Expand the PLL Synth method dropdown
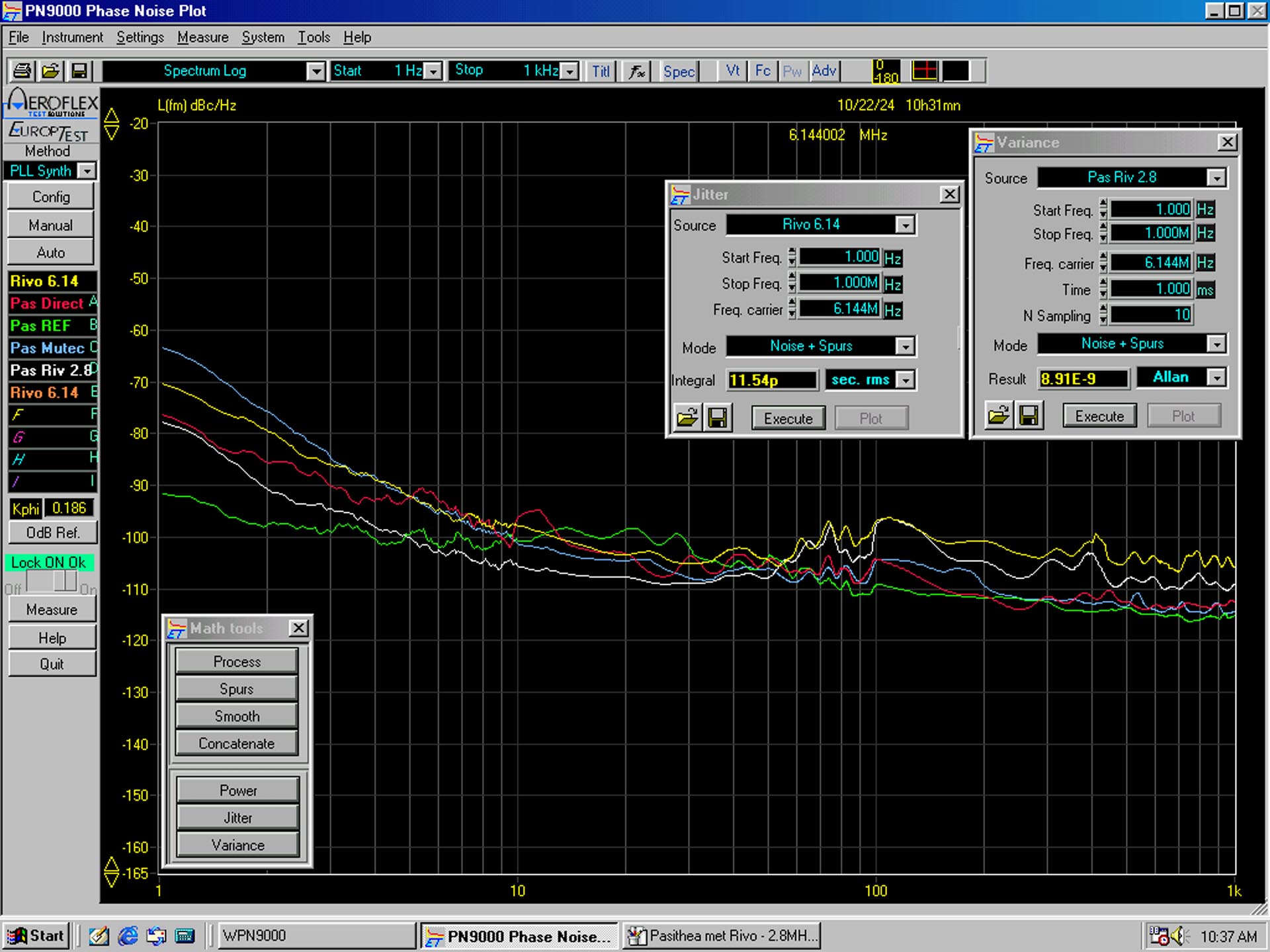The width and height of the screenshot is (1270, 952). (87, 171)
